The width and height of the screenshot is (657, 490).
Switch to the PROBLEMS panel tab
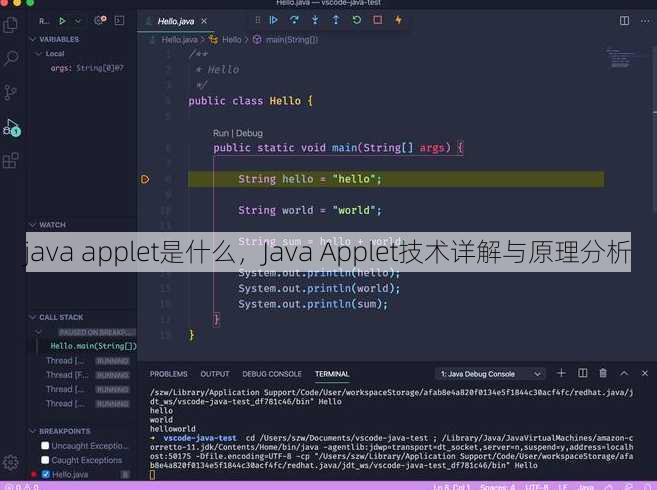168,373
